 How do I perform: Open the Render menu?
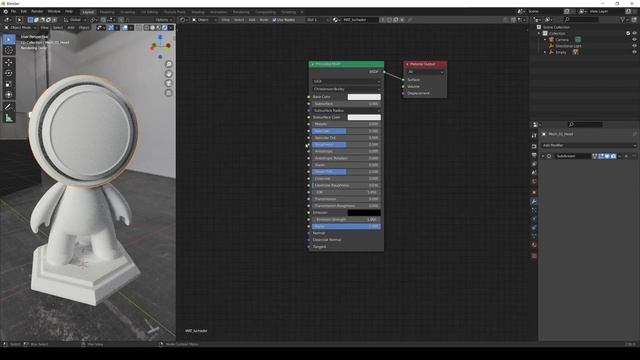37,11
